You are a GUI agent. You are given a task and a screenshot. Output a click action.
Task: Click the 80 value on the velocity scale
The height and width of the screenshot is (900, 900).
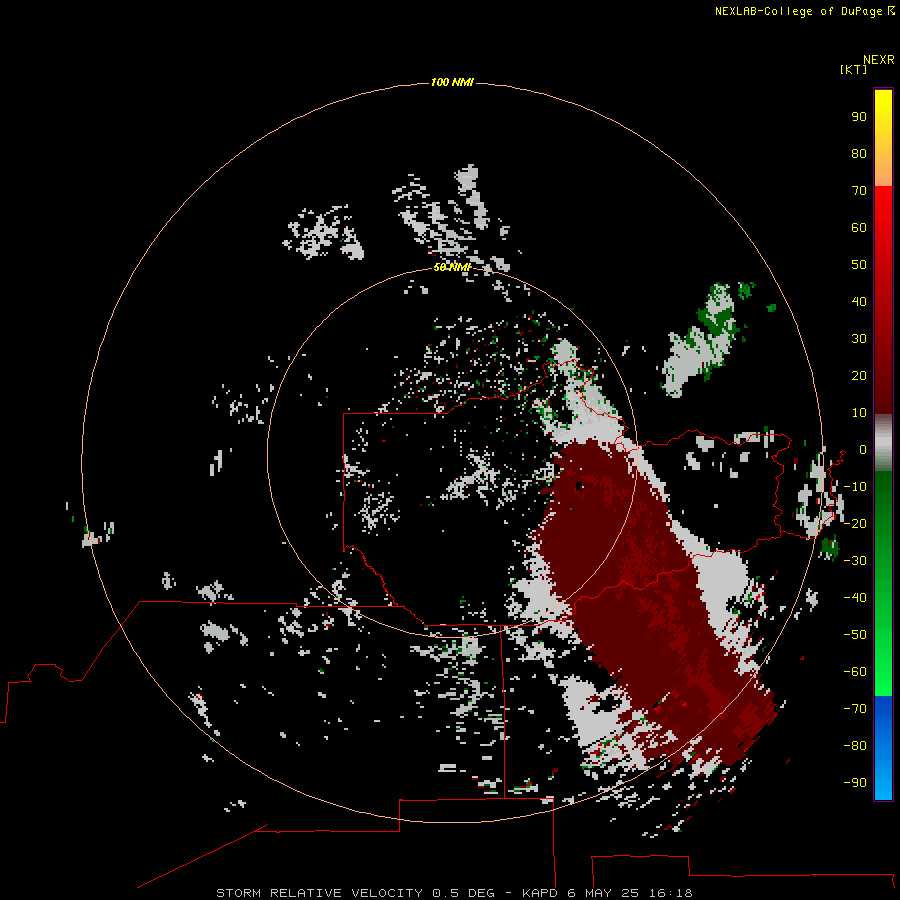tap(859, 154)
